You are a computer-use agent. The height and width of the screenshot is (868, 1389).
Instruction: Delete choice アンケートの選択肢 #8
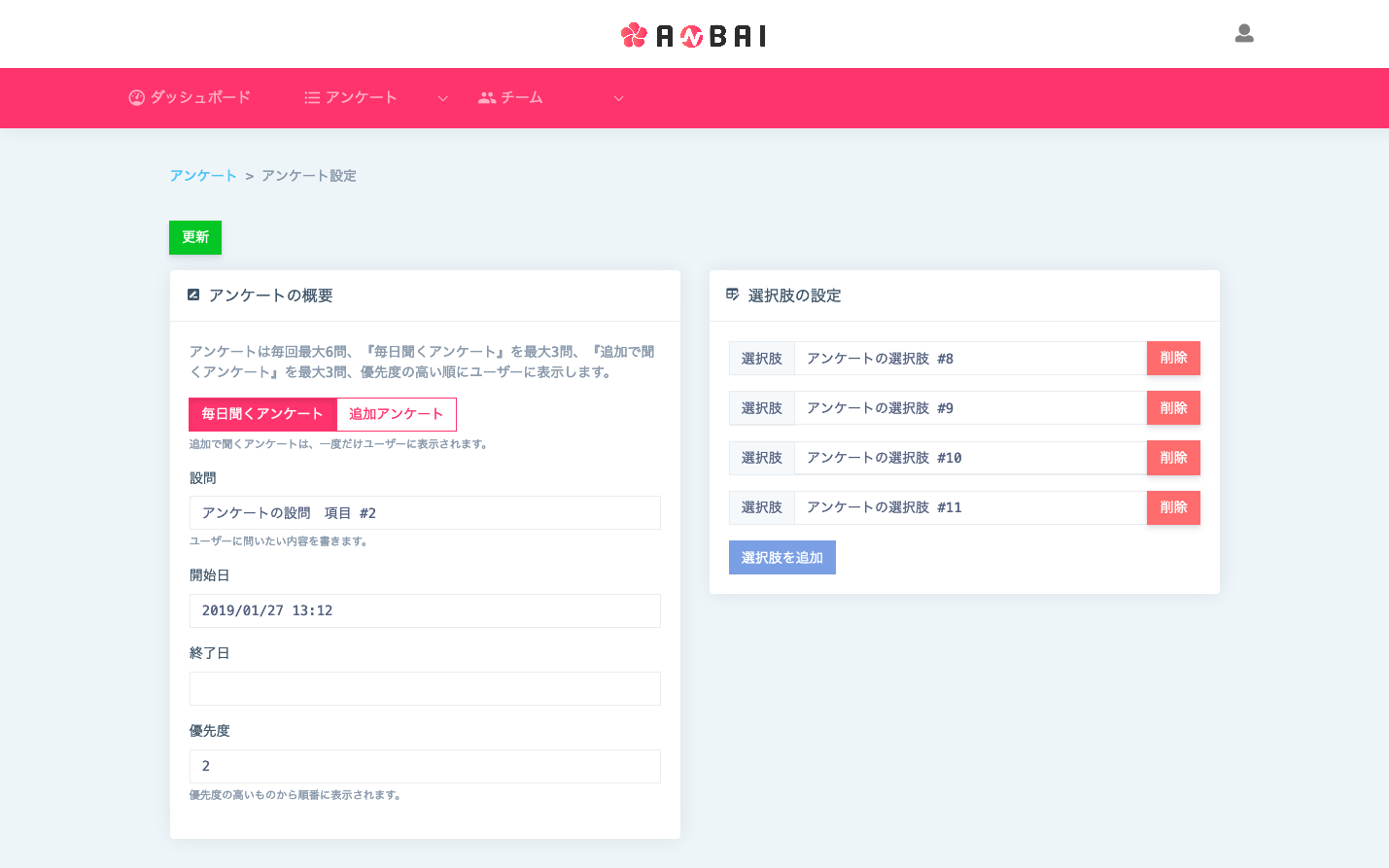[x=1173, y=358]
